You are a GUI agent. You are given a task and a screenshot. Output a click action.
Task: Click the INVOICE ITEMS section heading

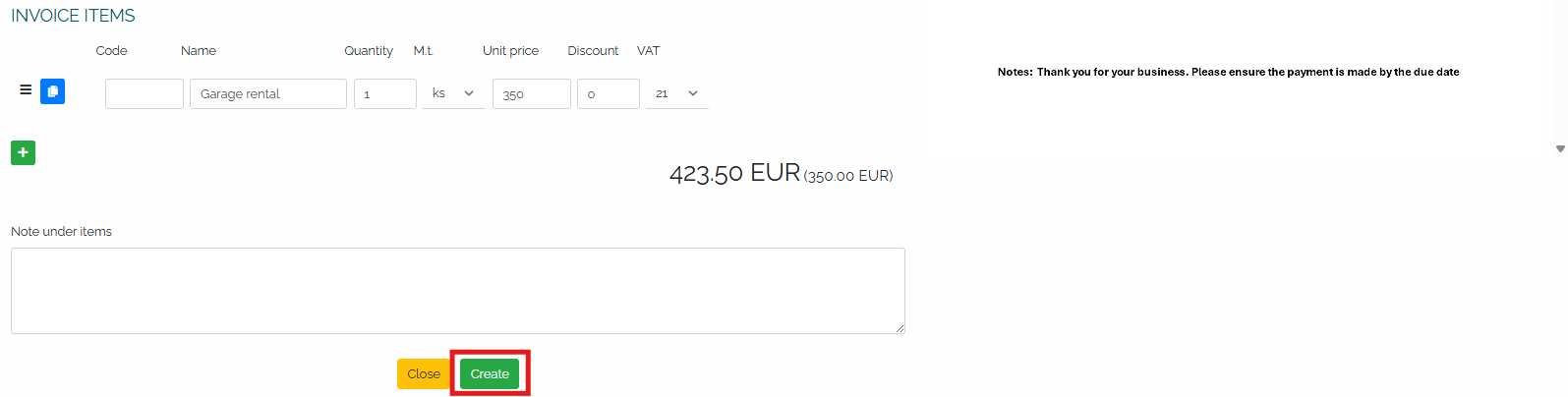click(x=73, y=16)
